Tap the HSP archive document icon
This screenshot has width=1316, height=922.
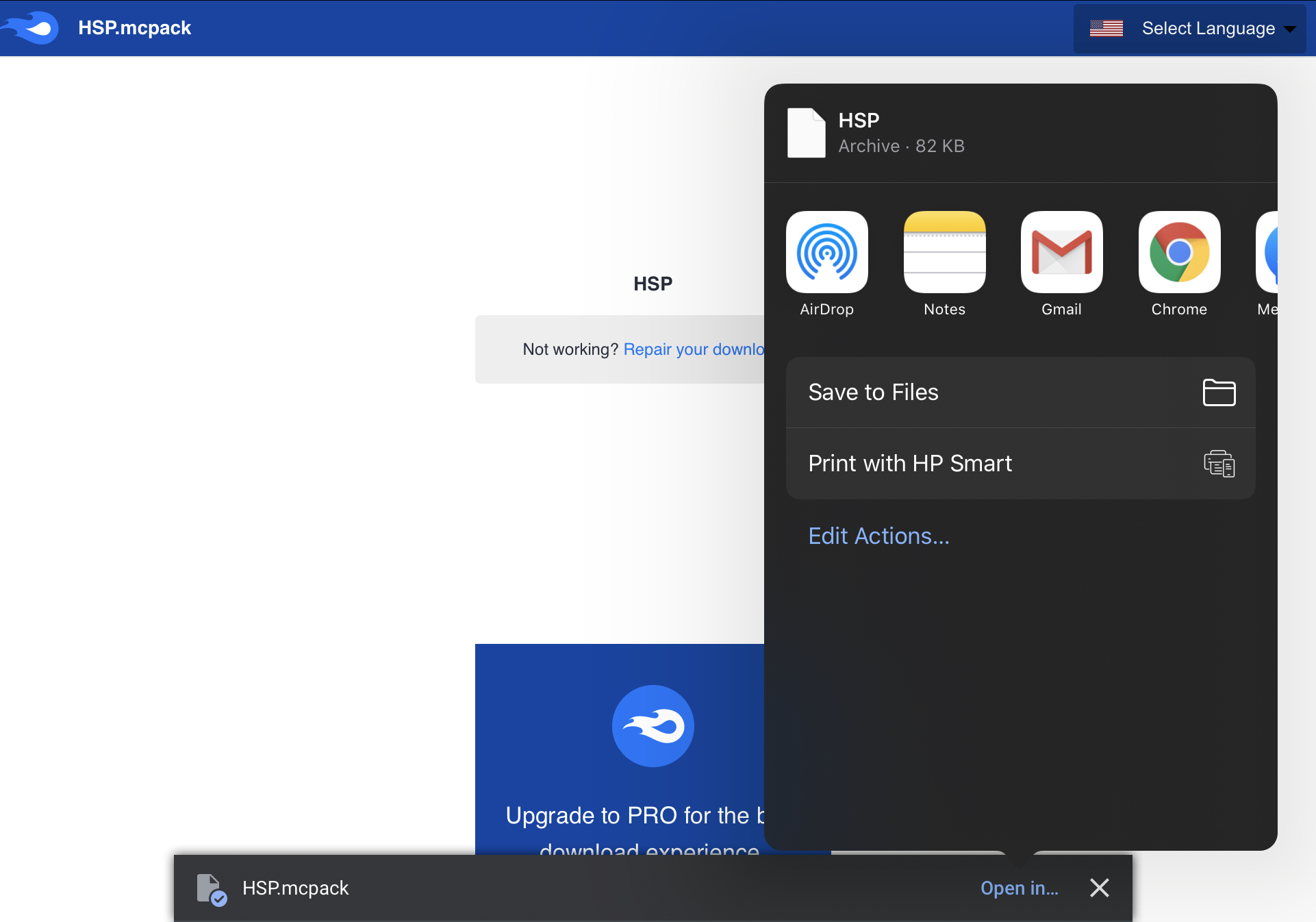click(806, 133)
